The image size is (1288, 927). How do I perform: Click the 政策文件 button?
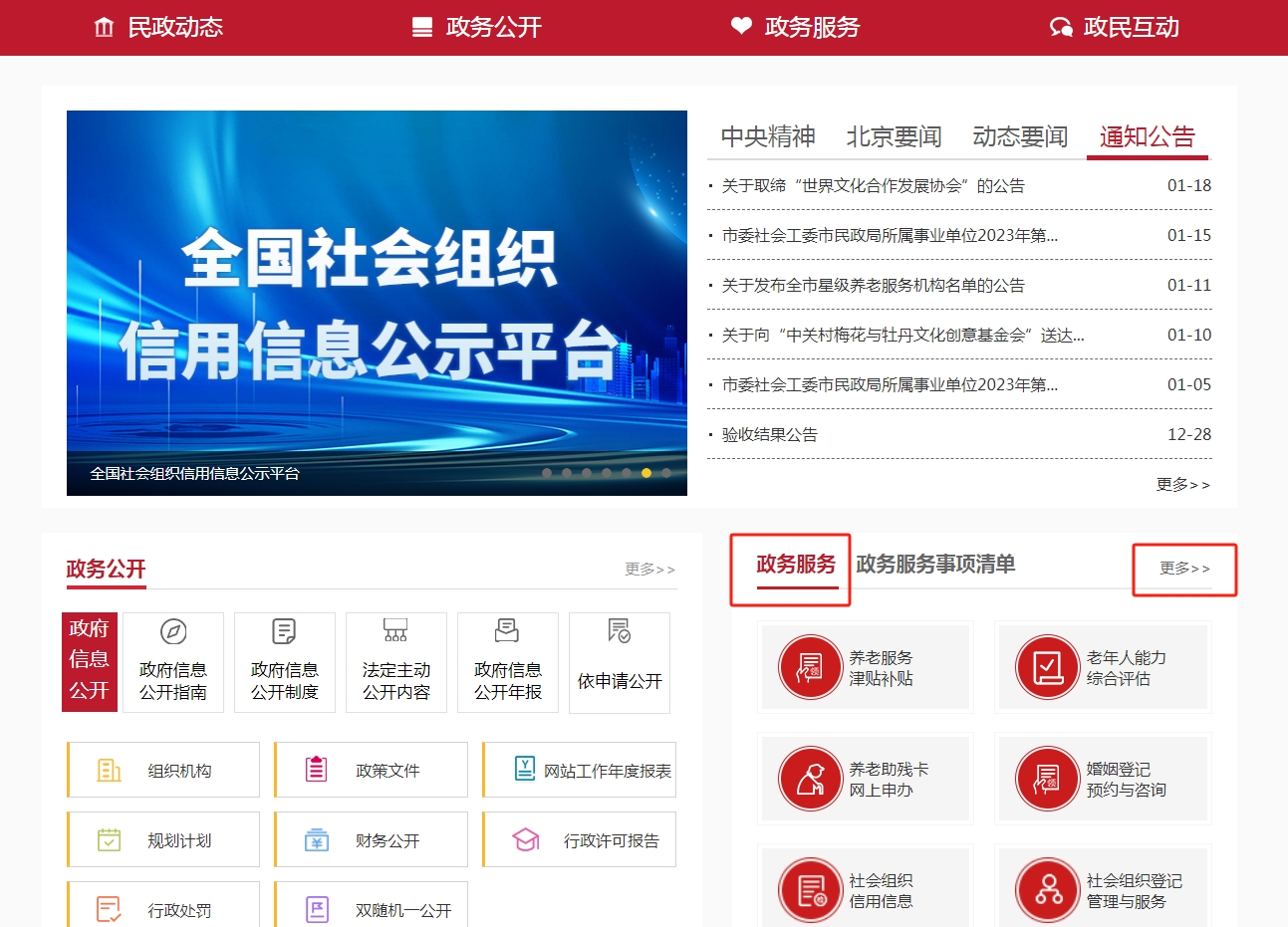[370, 769]
